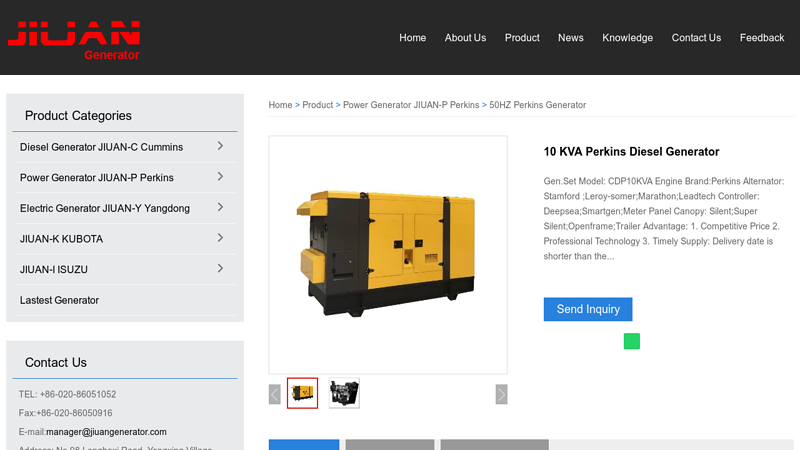The image size is (800, 450).
Task: Click the Product Categories heading
Action: click(x=78, y=116)
